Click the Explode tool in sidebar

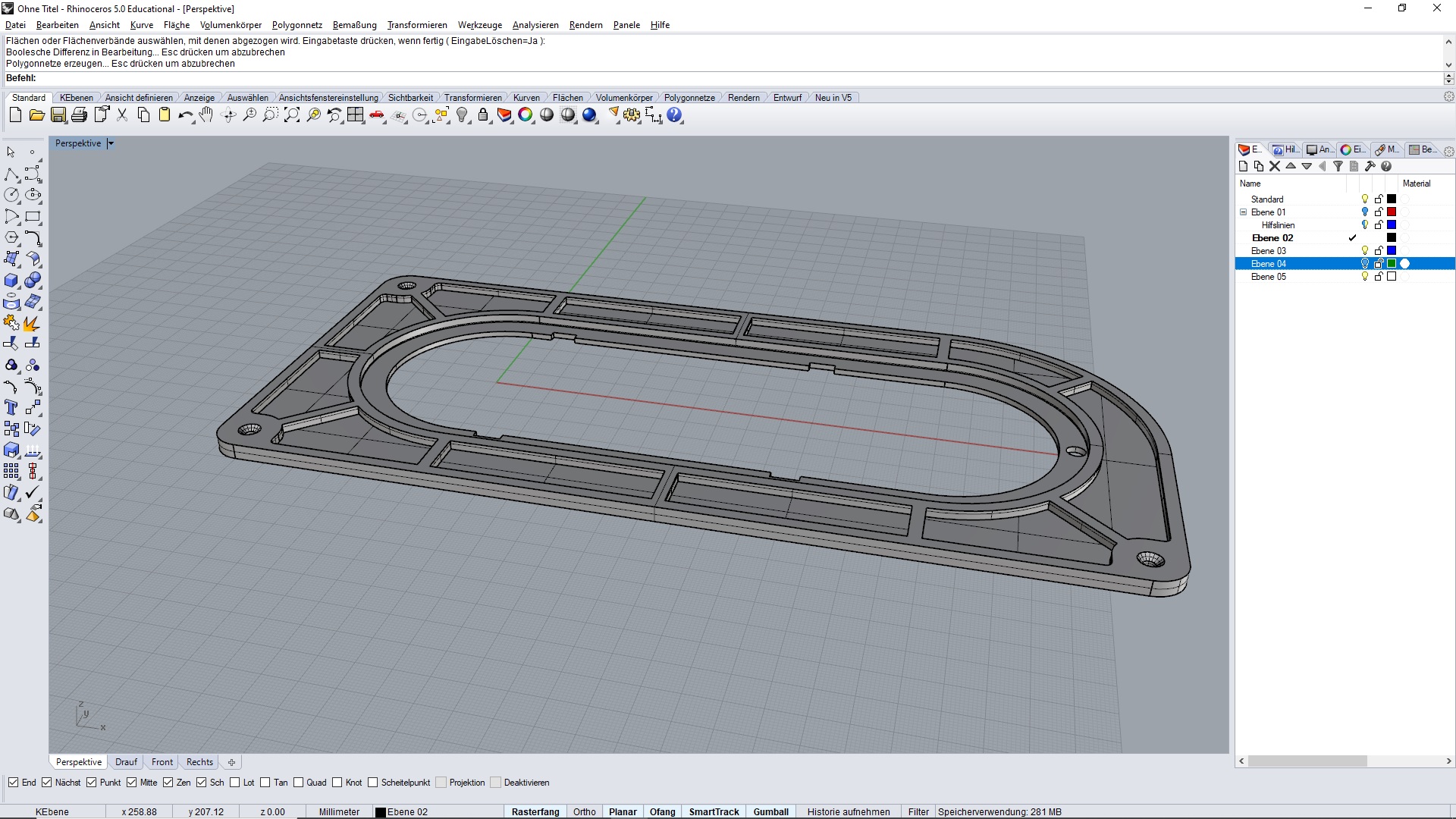pyautogui.click(x=33, y=323)
